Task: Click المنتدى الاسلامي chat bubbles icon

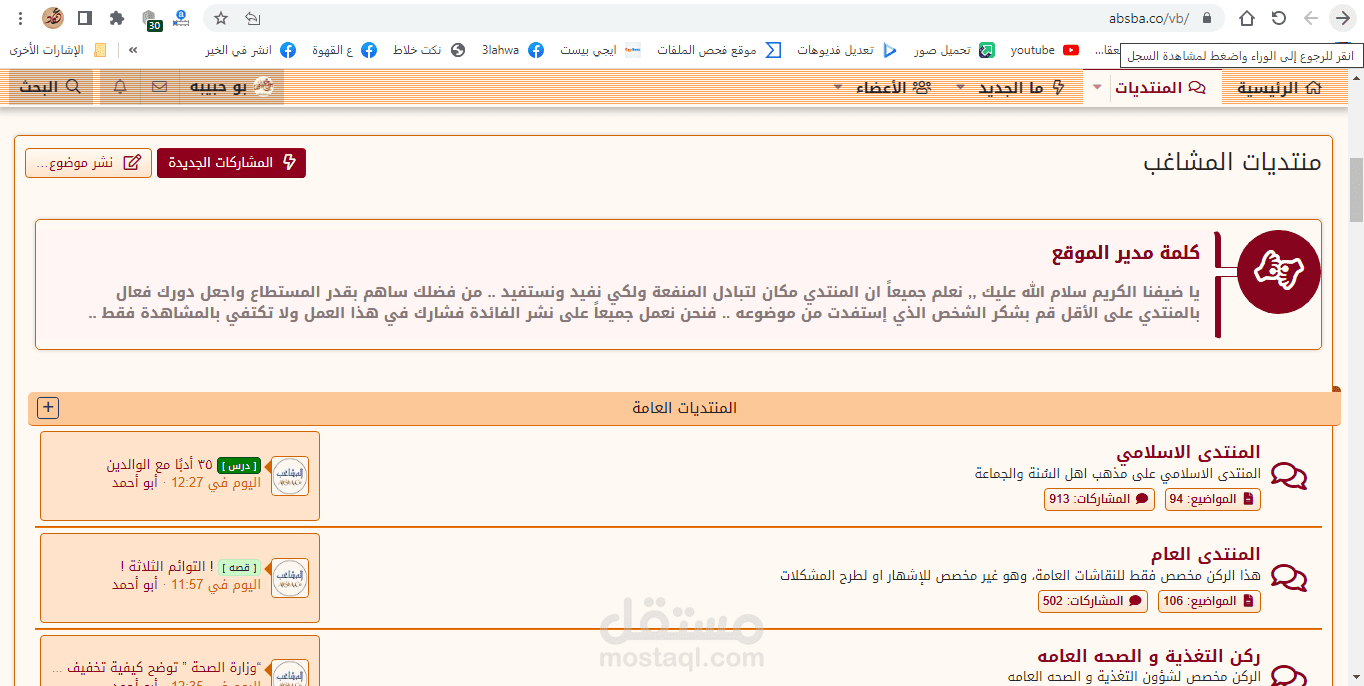Action: [x=1289, y=476]
